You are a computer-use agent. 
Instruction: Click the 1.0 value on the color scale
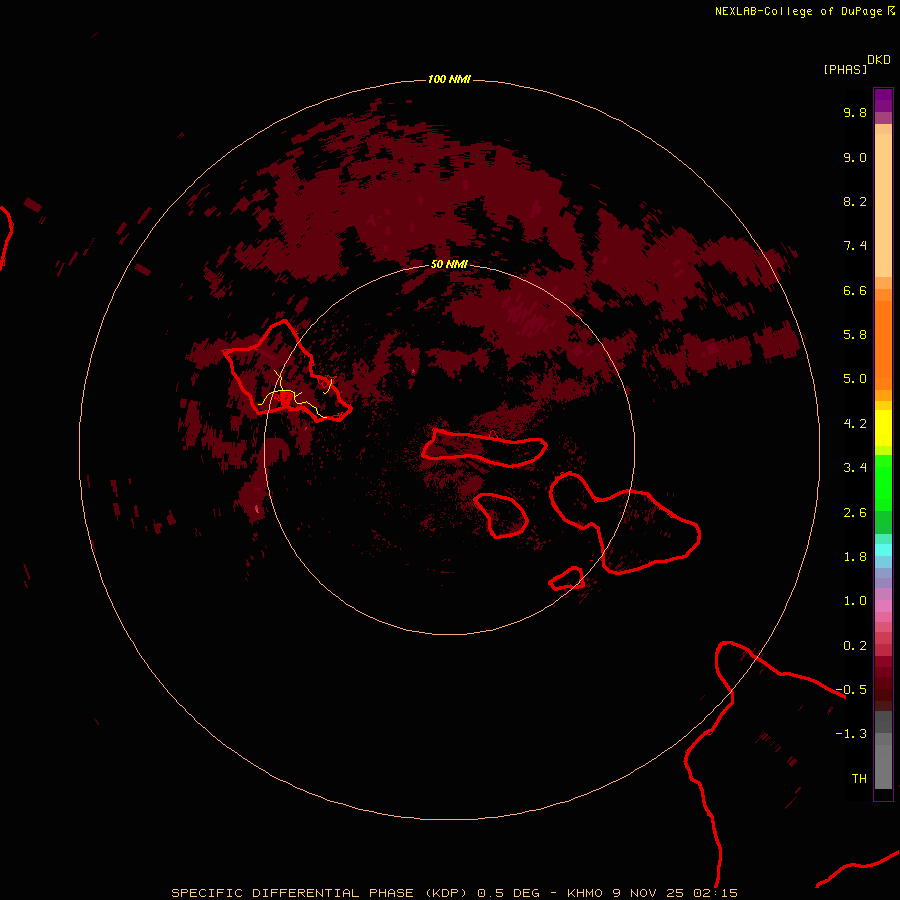[x=855, y=601]
